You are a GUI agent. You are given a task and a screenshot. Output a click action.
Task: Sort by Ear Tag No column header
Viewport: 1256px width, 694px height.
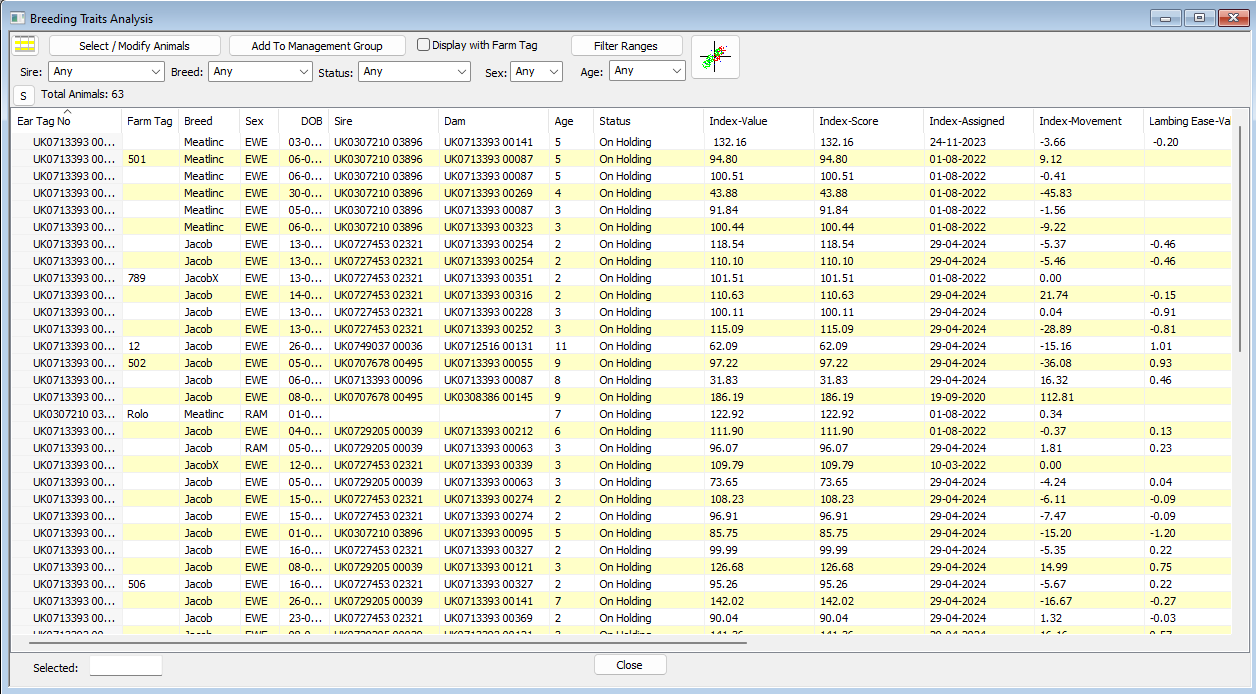tap(66, 121)
